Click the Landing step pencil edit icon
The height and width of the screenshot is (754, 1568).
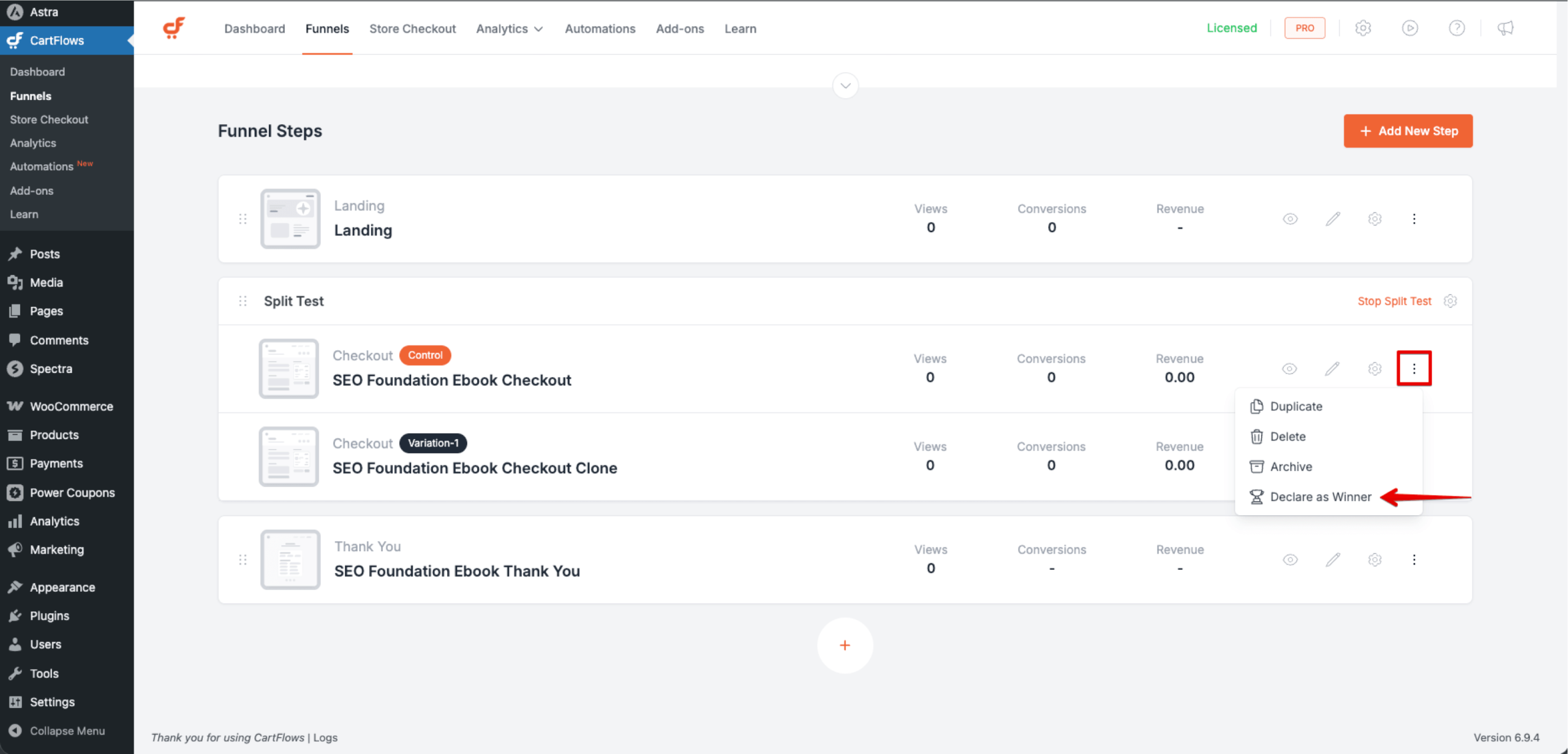1333,219
